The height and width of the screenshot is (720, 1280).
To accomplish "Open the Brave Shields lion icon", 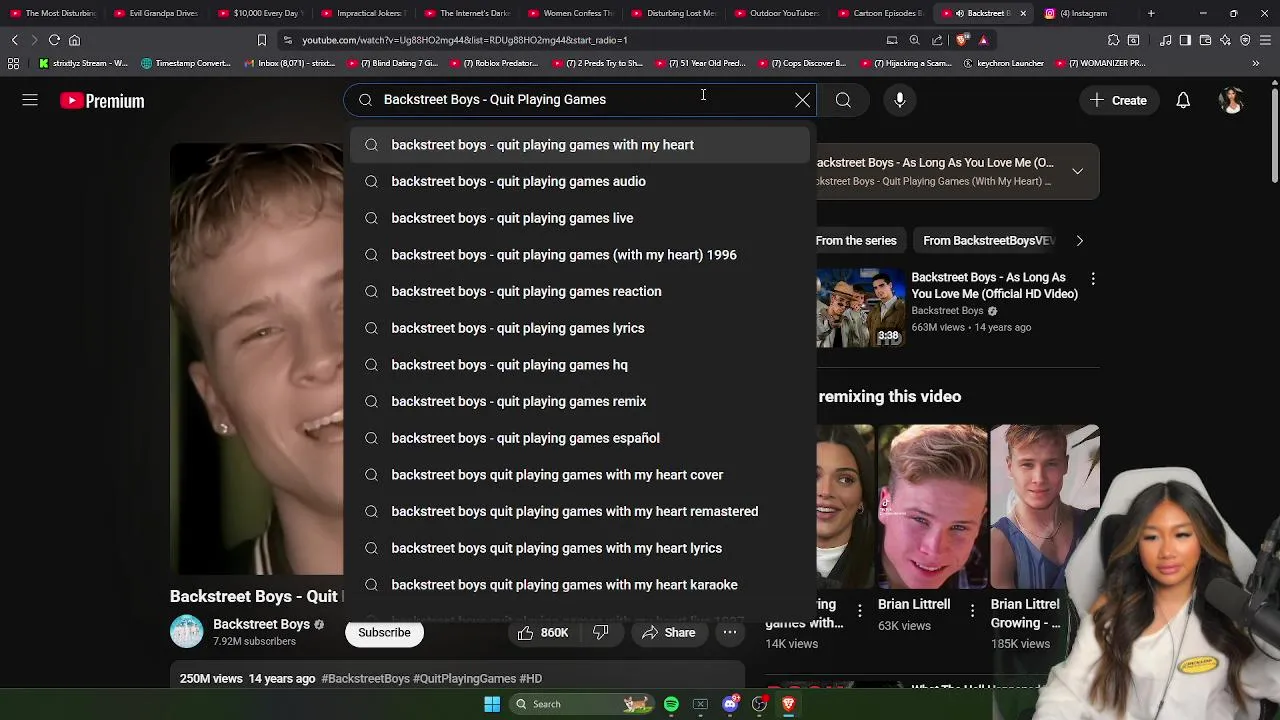I will click(x=962, y=40).
